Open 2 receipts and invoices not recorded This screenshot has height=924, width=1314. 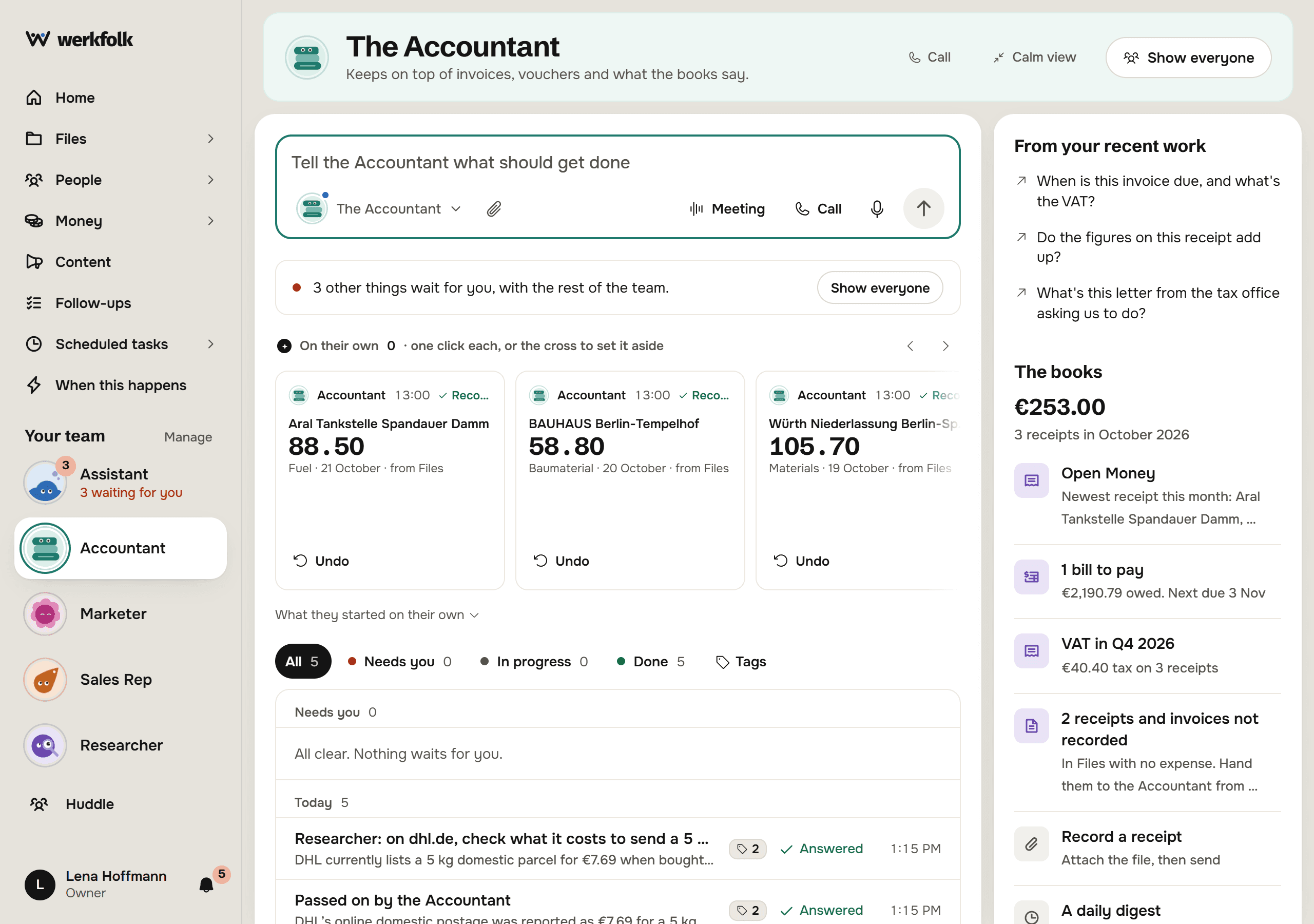click(x=1148, y=752)
